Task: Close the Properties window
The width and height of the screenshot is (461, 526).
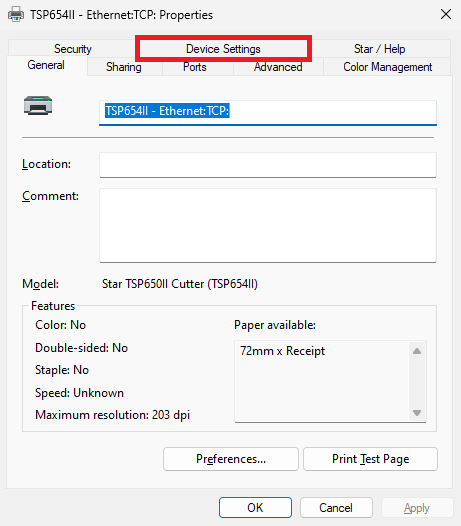Action: (x=446, y=14)
